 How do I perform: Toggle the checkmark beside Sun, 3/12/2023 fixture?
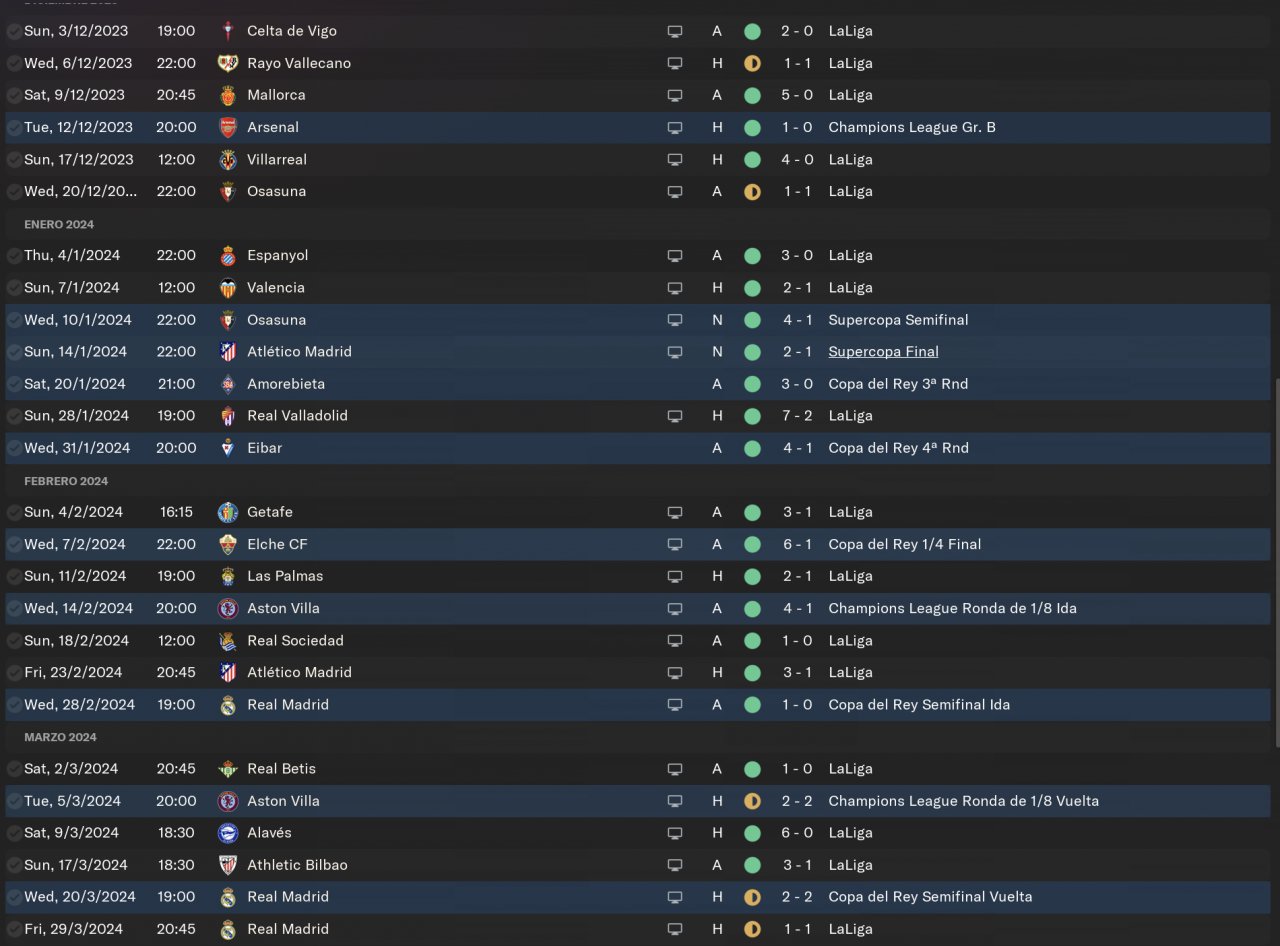tap(14, 31)
